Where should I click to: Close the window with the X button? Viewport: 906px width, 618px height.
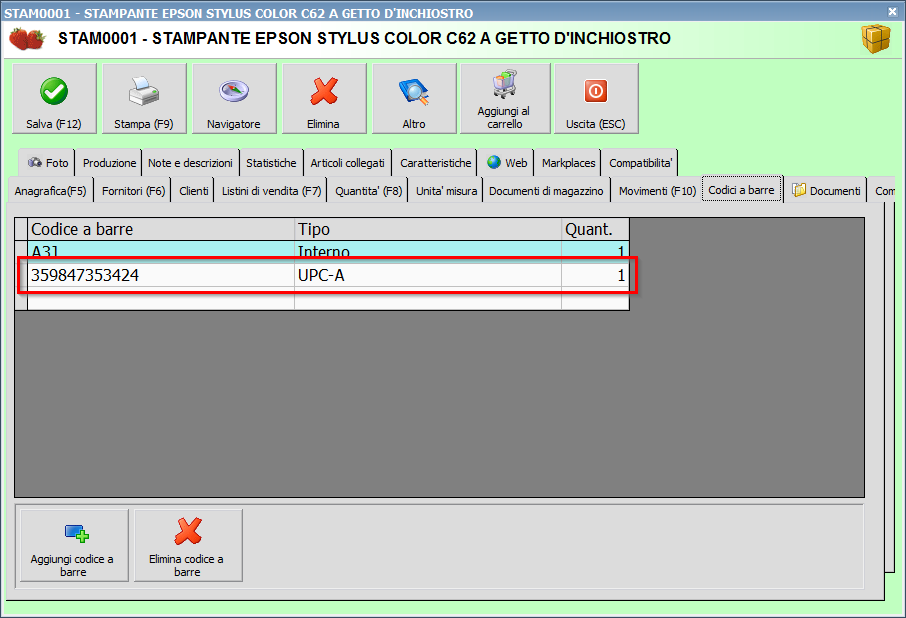[892, 11]
